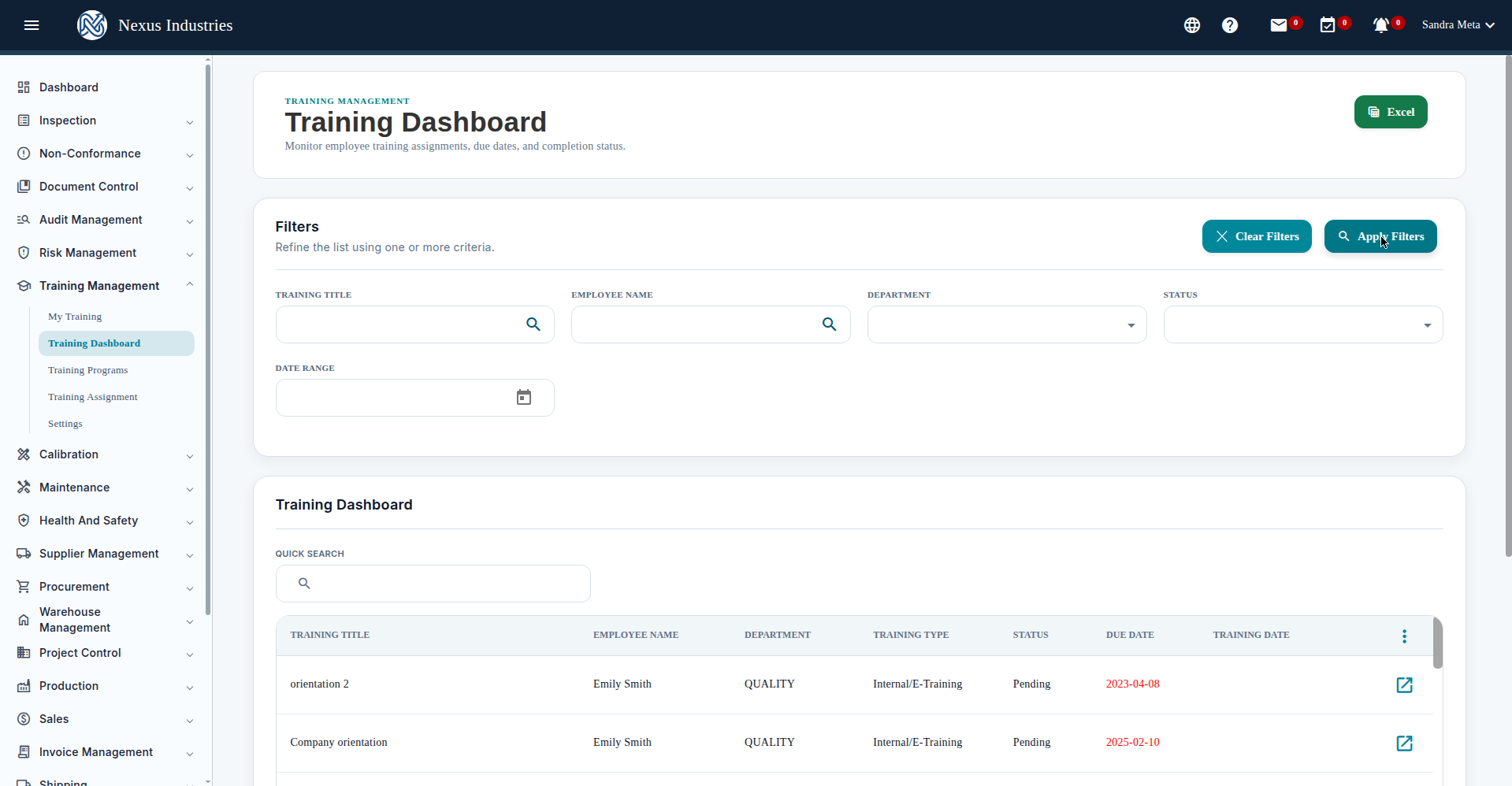
Task: Click the Employee Name filter field
Action: 711,324
